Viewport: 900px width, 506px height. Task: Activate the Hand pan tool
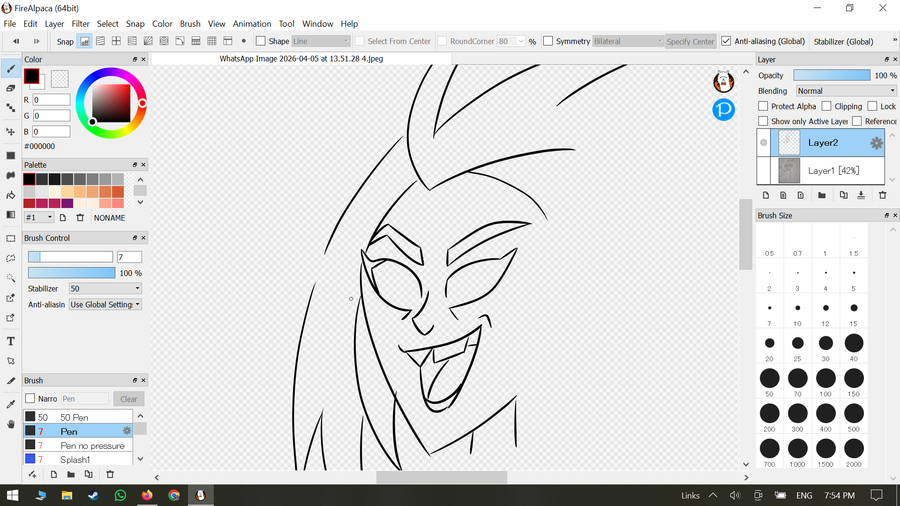[x=11, y=424]
